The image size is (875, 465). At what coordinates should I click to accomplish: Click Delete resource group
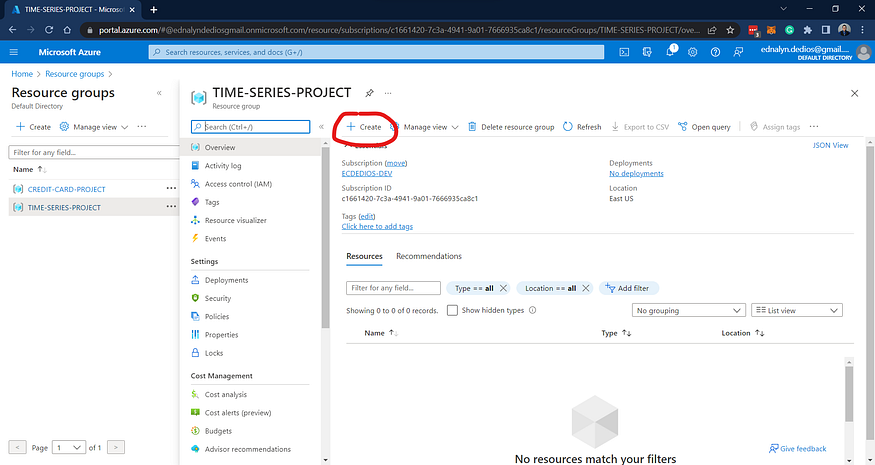[511, 127]
